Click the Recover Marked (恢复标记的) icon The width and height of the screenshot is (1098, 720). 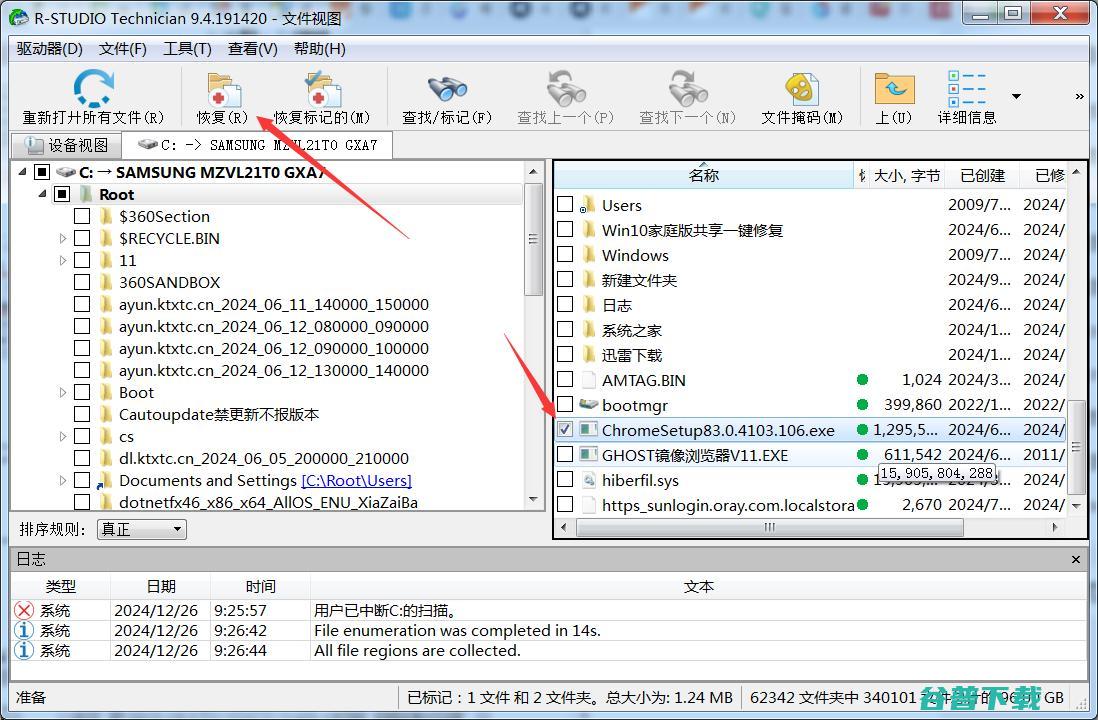pos(322,90)
